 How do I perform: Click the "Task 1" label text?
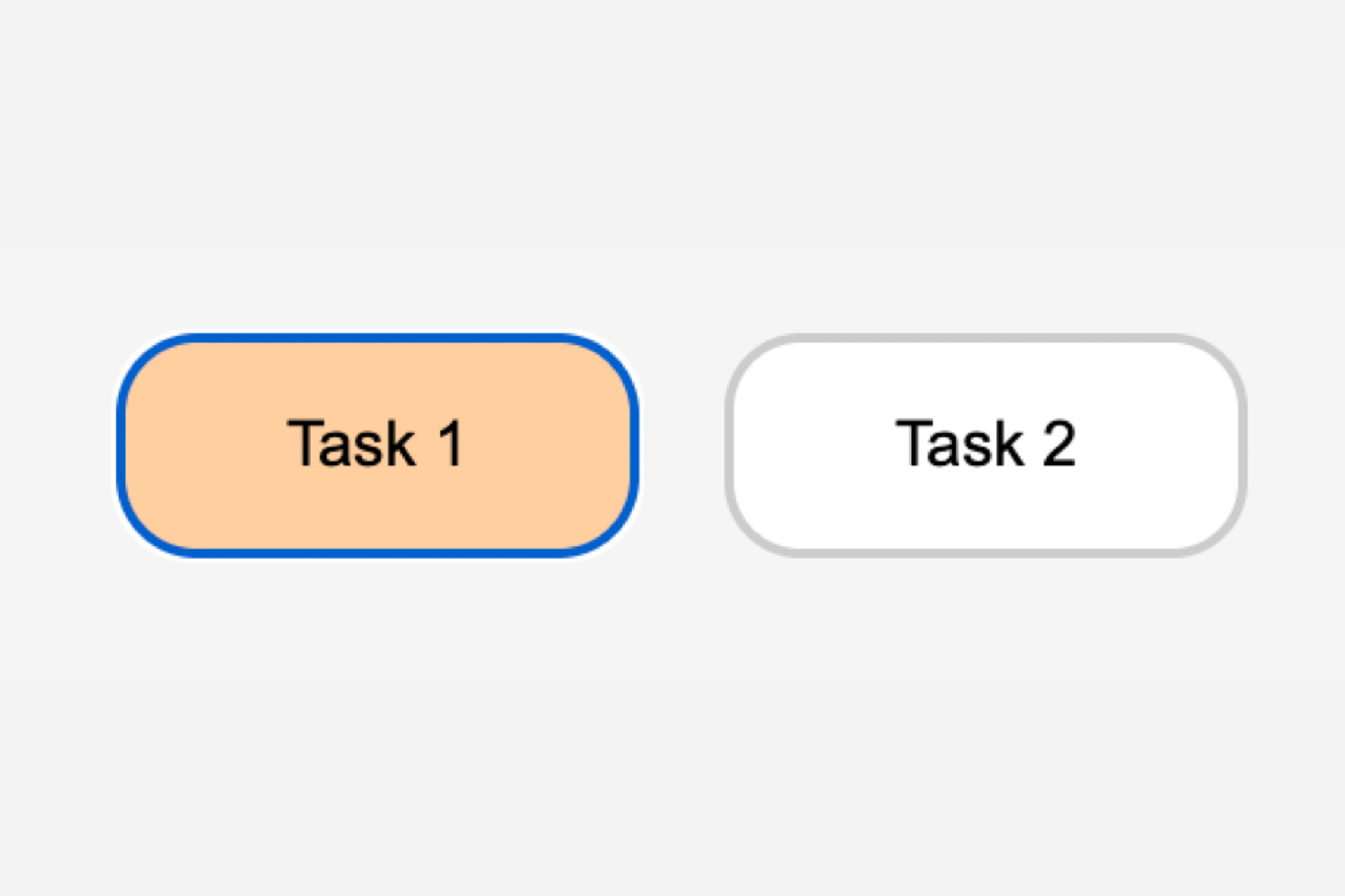376,444
